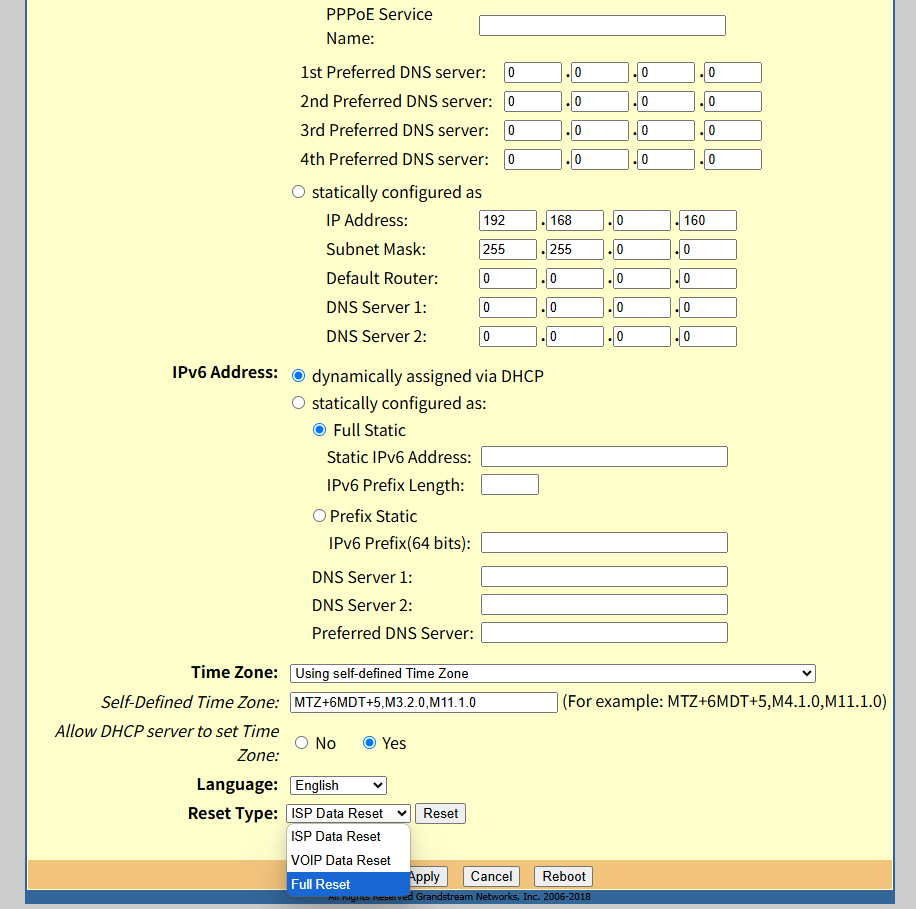Focus the PPPoE Service Name field

coord(602,26)
